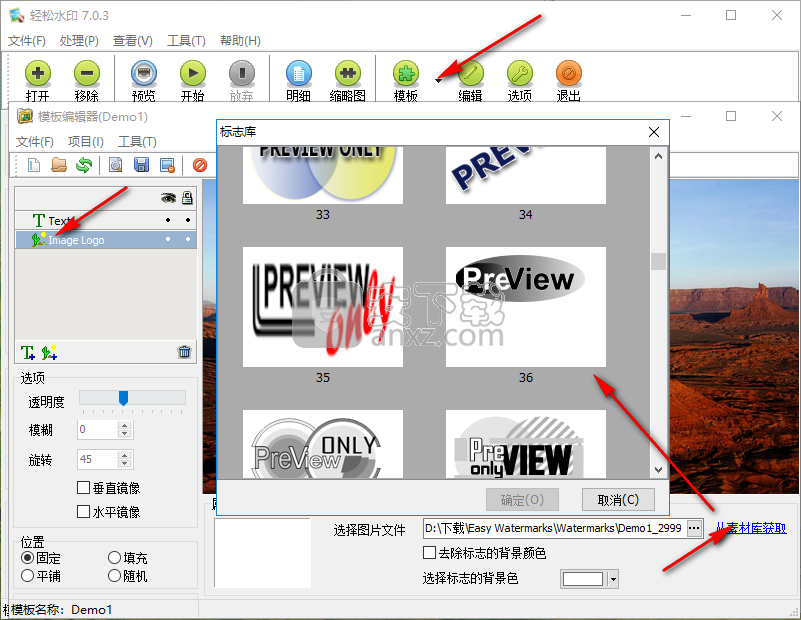801x620 pixels.
Task: Open the logo background color dropdown arrow
Action: tap(613, 579)
